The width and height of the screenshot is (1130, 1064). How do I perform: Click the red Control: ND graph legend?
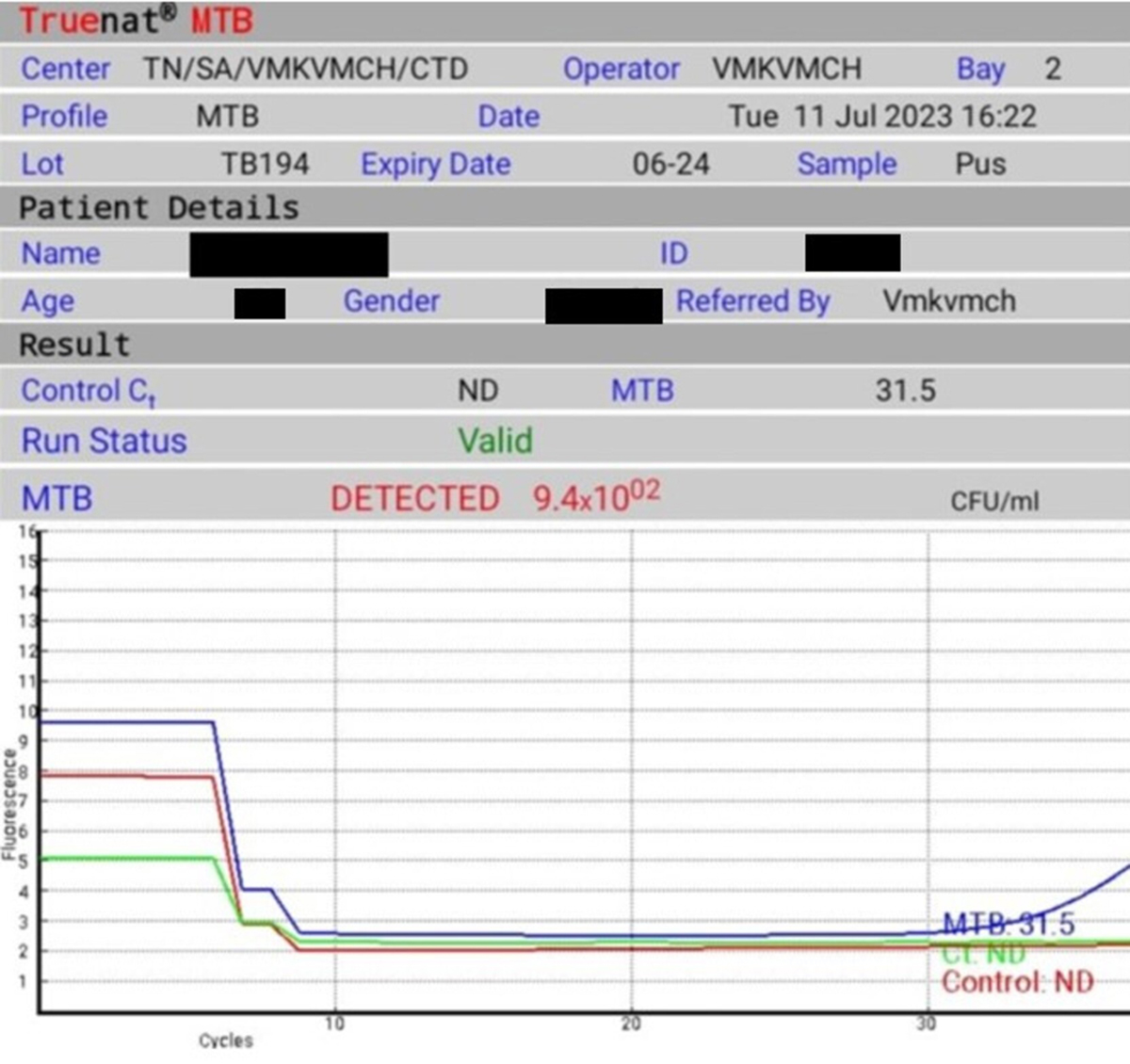(1017, 983)
